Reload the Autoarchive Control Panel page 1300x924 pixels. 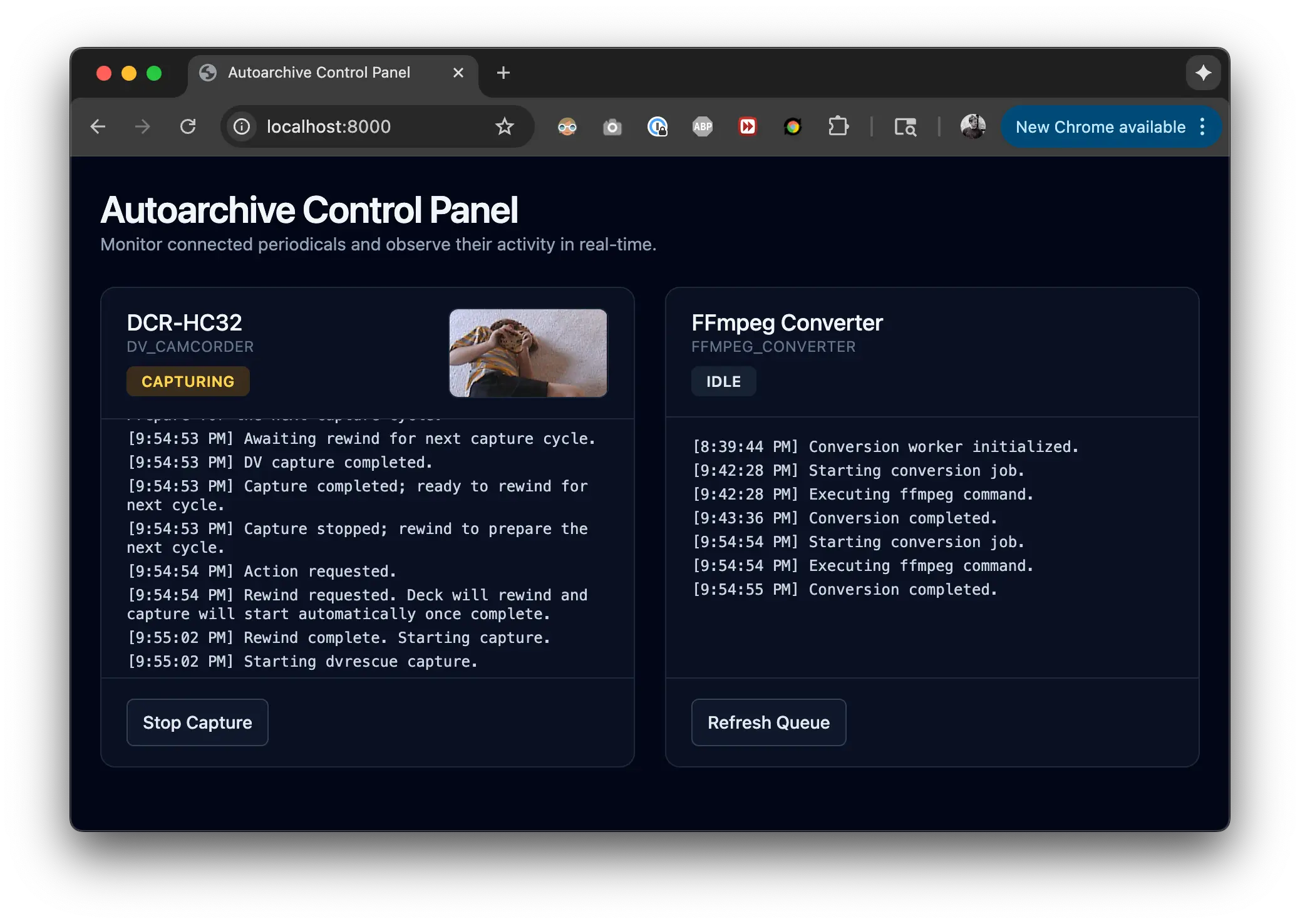(188, 126)
